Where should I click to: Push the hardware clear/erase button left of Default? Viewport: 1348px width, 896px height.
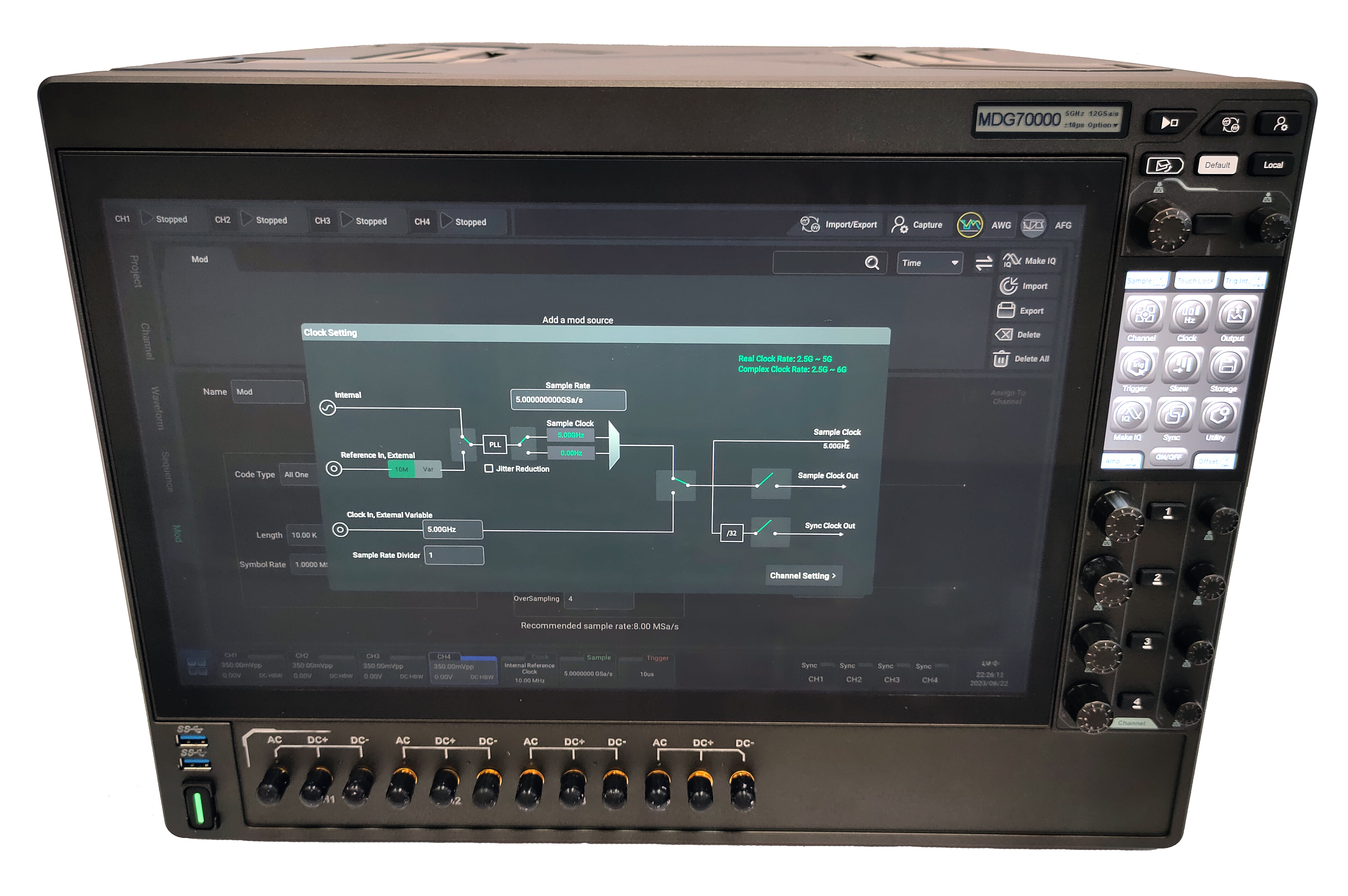[1164, 165]
